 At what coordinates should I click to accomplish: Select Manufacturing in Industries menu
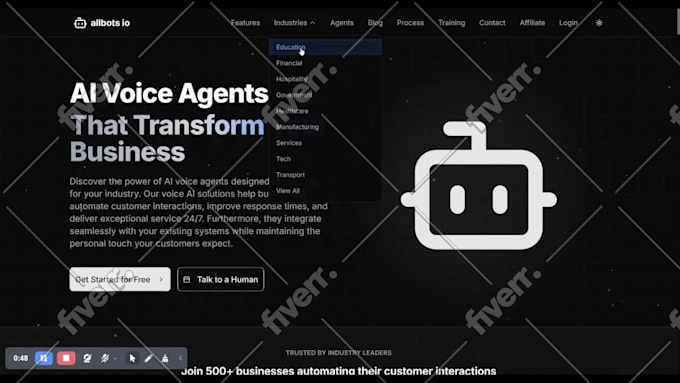325,127
